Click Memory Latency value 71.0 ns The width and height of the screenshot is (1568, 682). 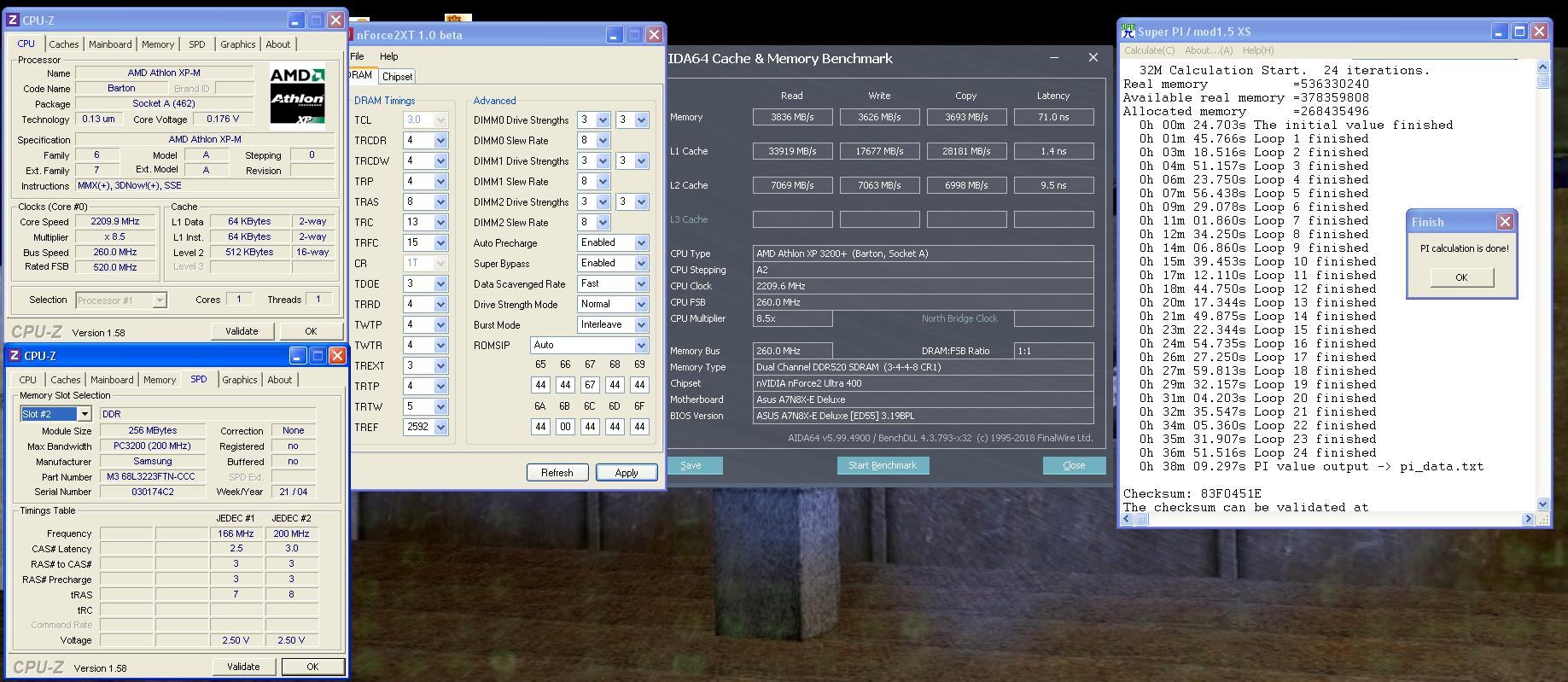click(x=1053, y=117)
